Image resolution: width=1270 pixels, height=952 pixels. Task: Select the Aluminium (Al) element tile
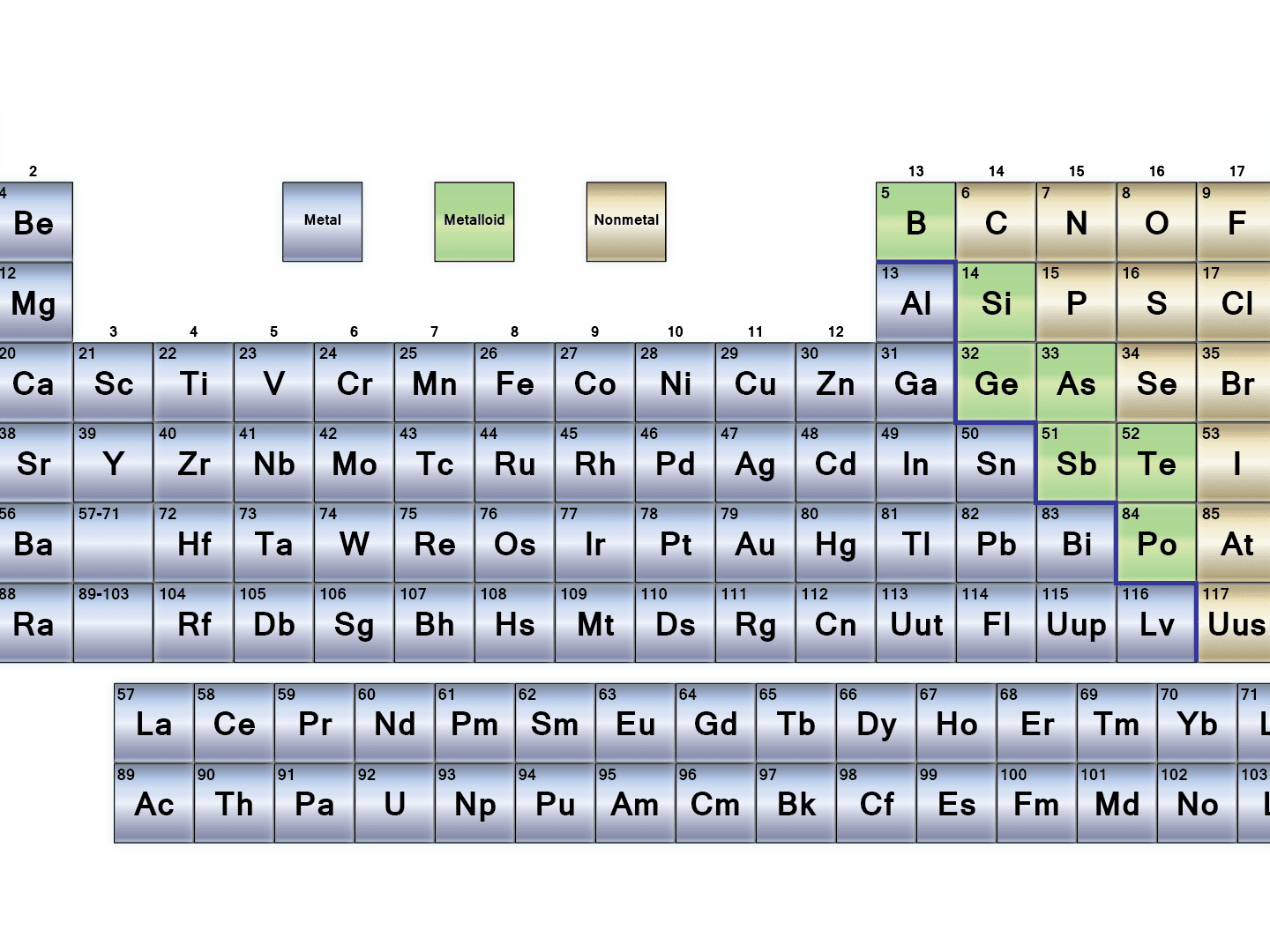point(915,302)
